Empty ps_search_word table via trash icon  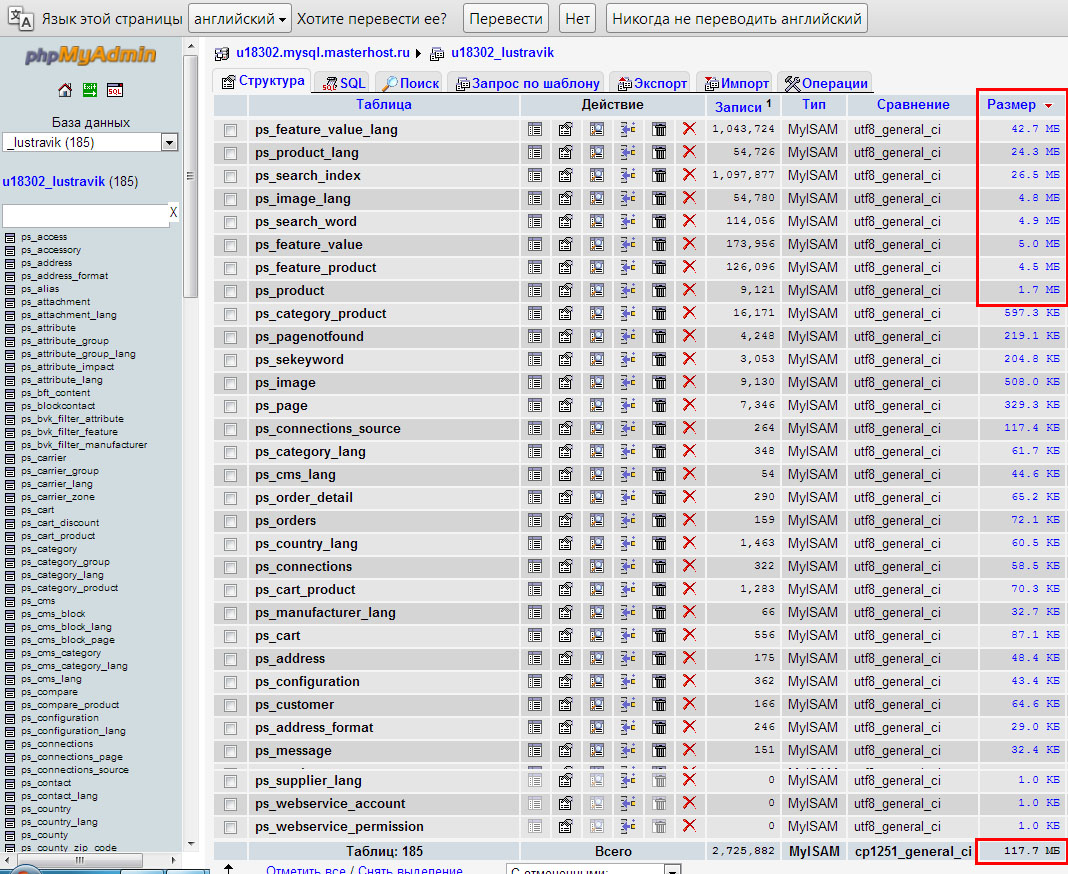[x=659, y=221]
